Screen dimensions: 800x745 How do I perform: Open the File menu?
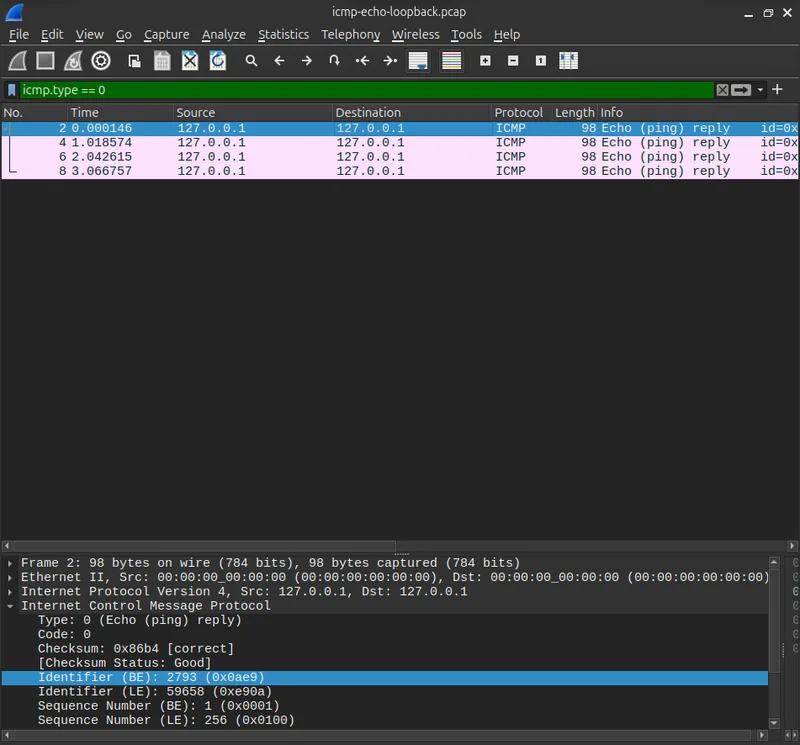(x=19, y=35)
